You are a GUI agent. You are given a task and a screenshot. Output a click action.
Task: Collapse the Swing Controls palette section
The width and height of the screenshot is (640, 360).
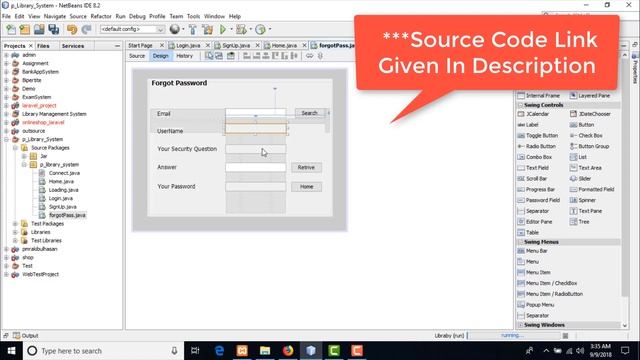point(520,105)
